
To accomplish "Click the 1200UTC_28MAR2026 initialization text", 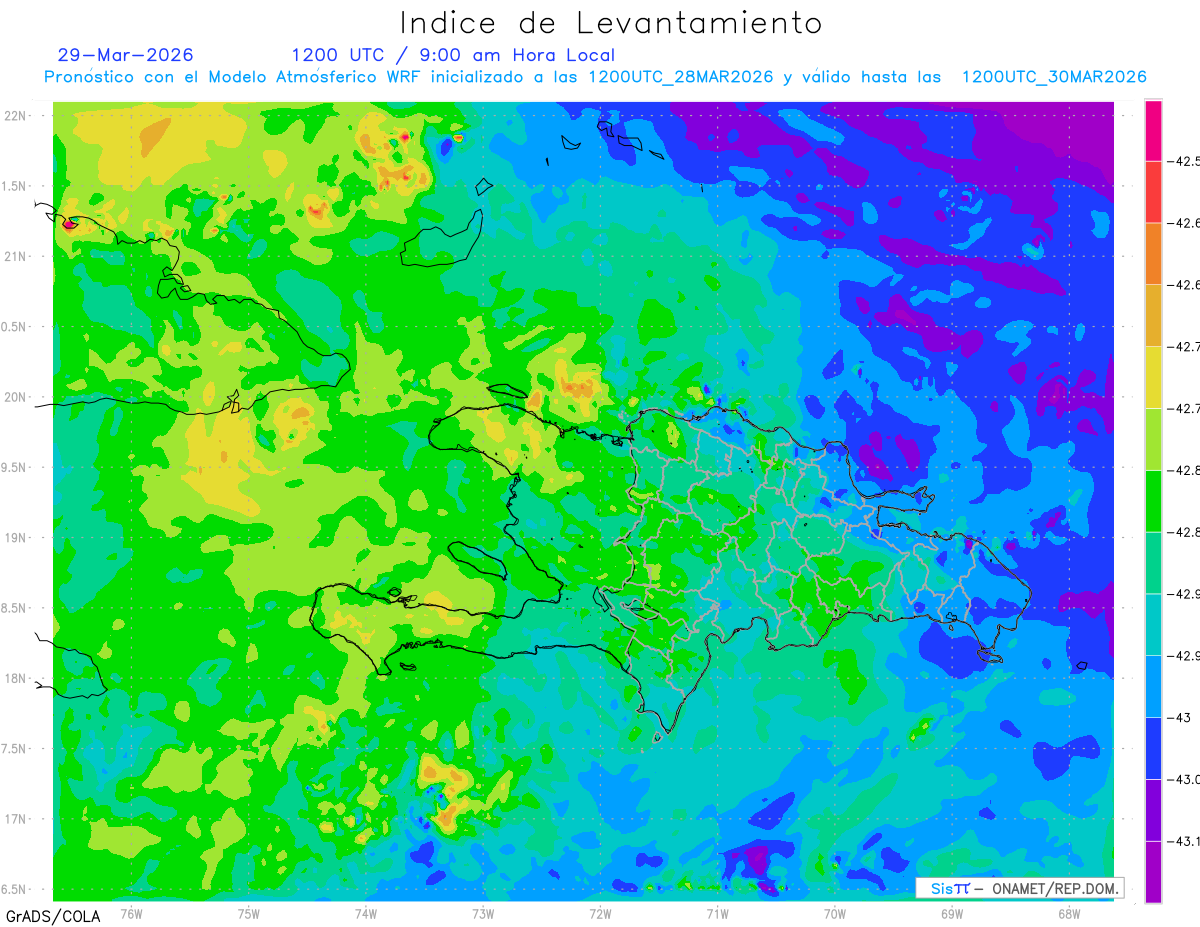I will point(681,77).
